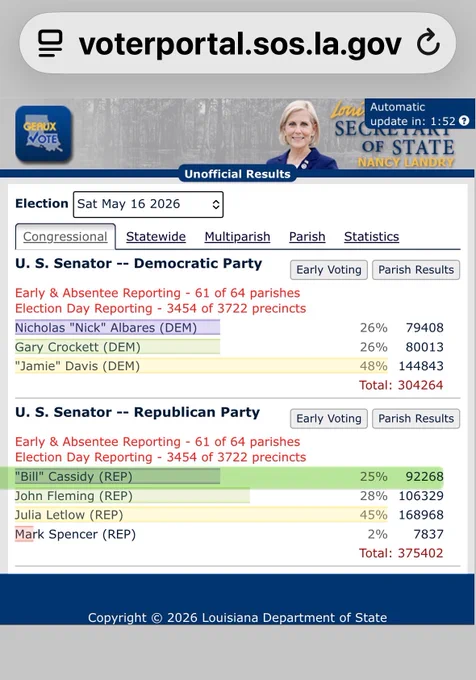Viewport: 476px width, 680px height.
Task: Tap the voterportal.sos.la.gov address field
Action: pyautogui.click(x=238, y=43)
